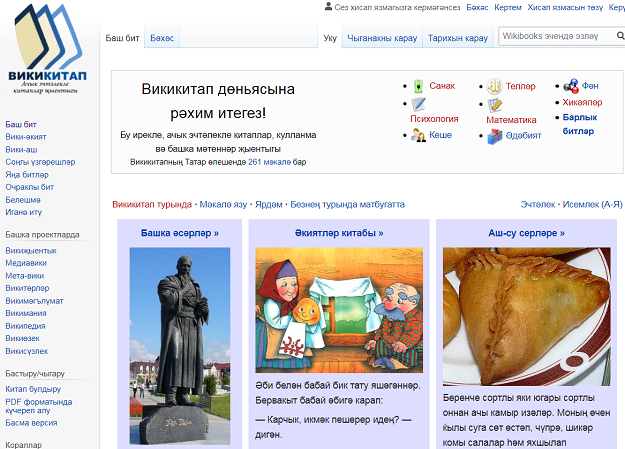Click the 261 мәкалә link
625x449 pixels.
click(x=269, y=162)
